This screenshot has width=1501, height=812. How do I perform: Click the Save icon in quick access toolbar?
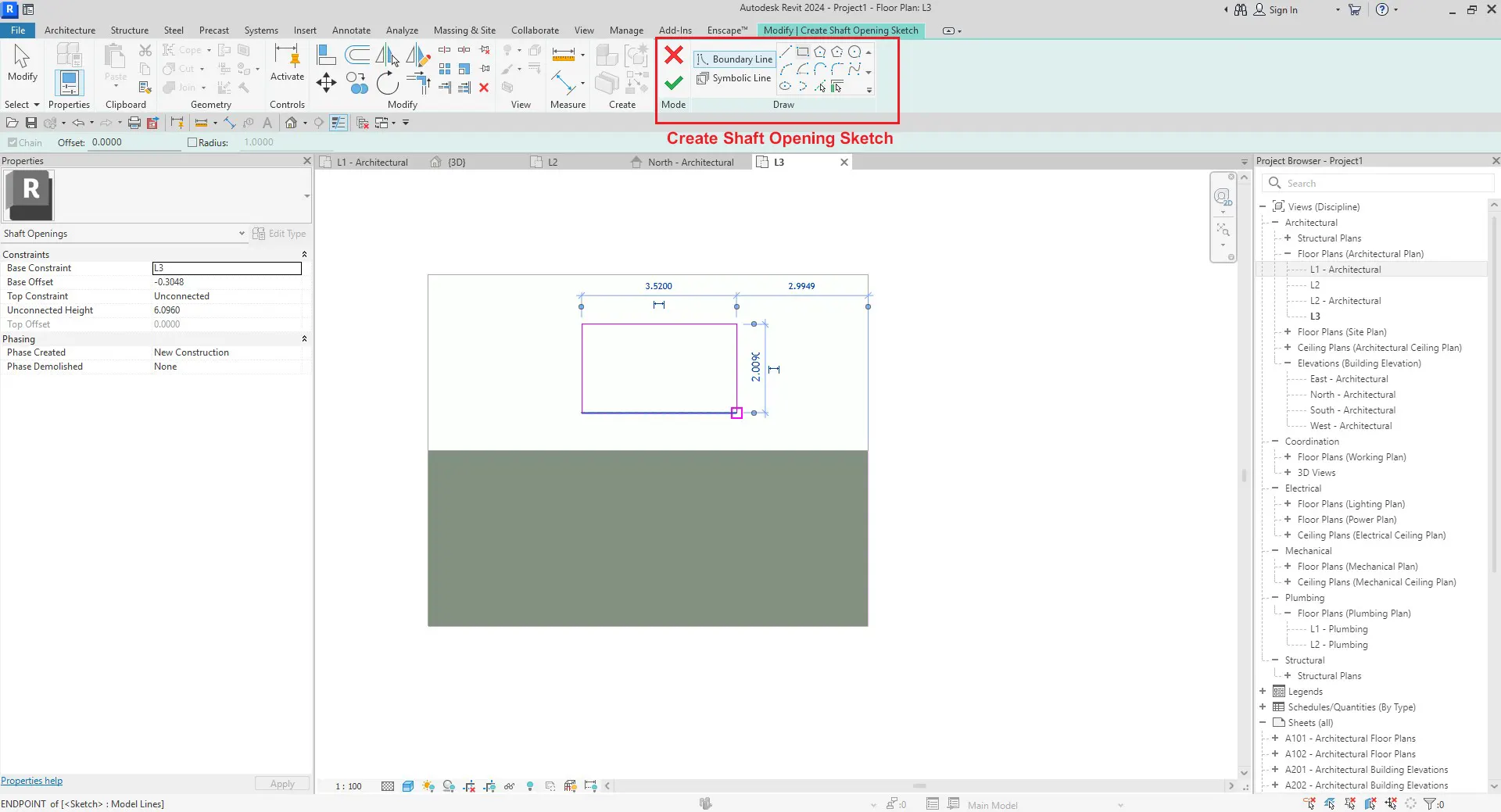click(x=31, y=123)
